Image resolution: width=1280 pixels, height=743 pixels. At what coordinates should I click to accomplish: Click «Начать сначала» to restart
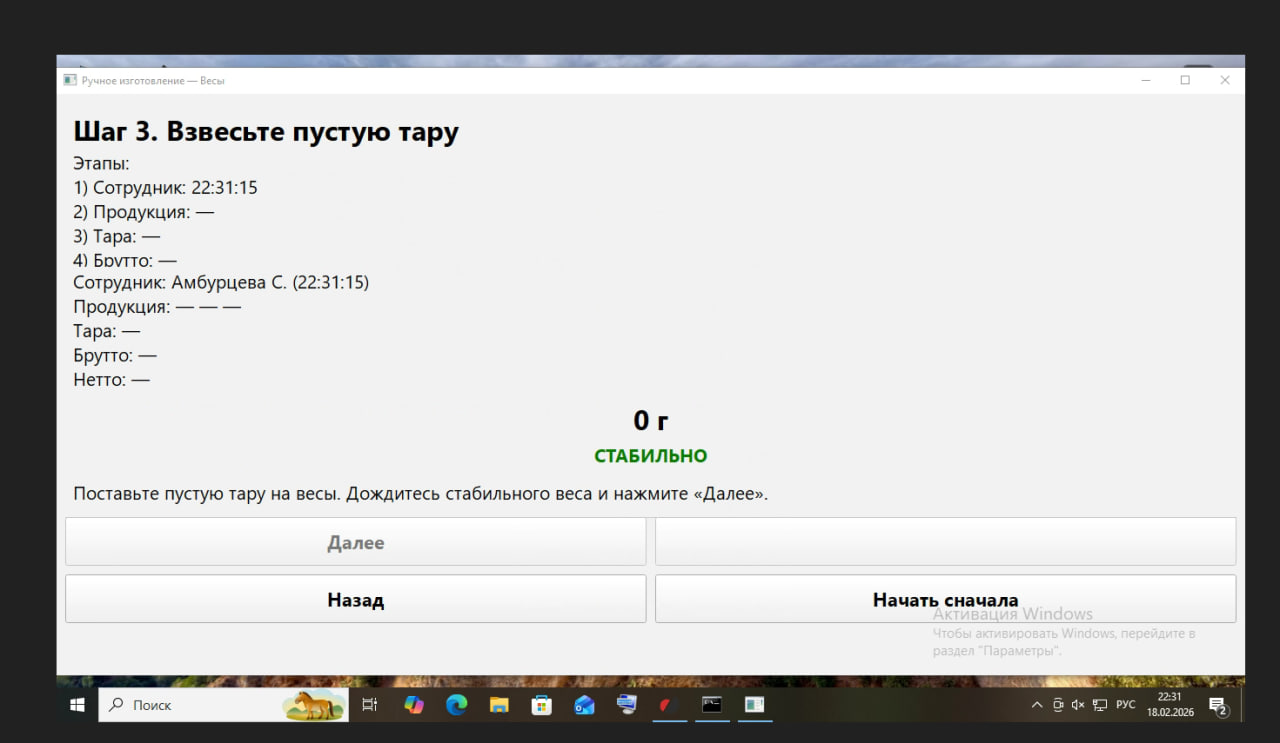(945, 599)
